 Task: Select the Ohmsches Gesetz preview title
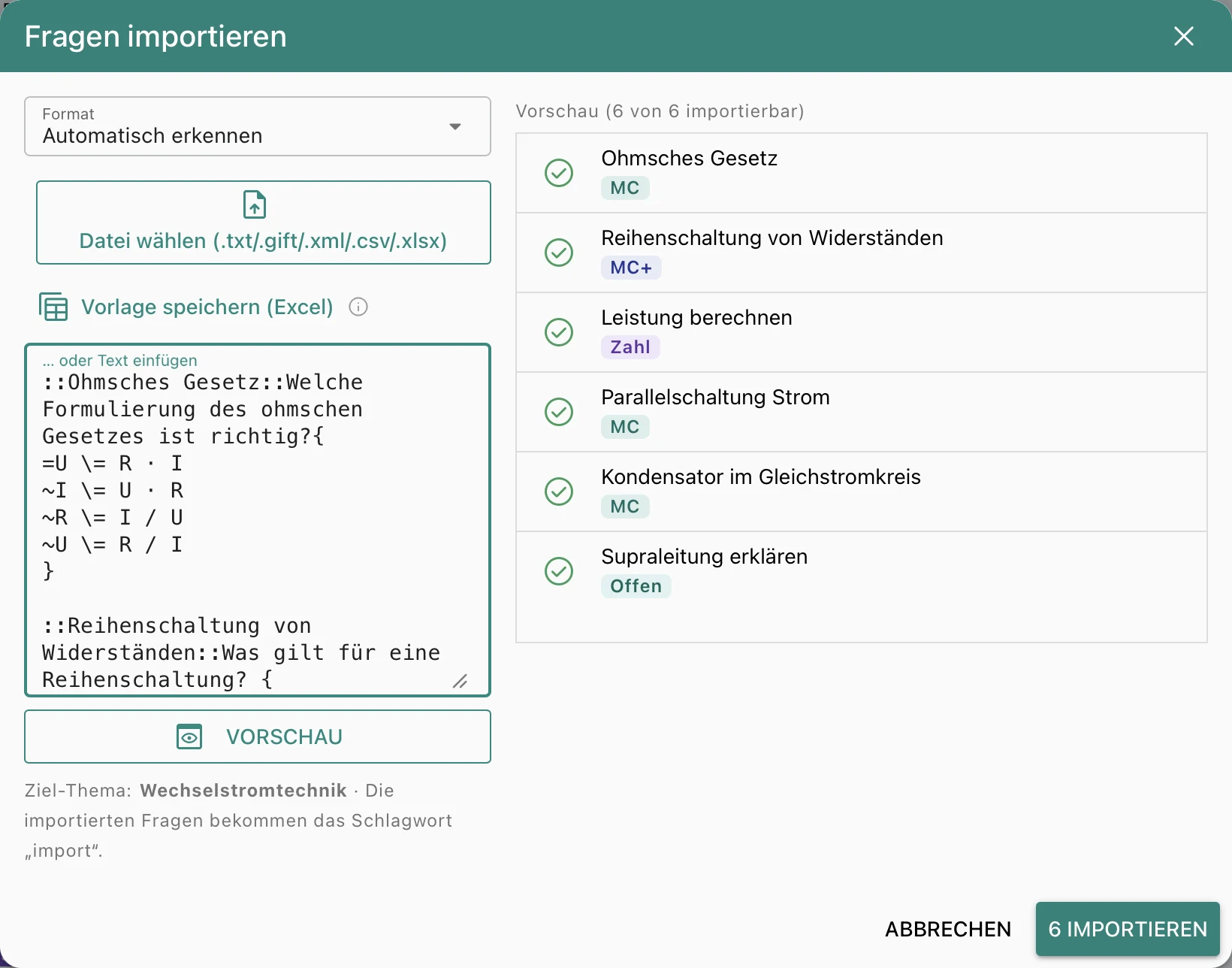(x=689, y=159)
